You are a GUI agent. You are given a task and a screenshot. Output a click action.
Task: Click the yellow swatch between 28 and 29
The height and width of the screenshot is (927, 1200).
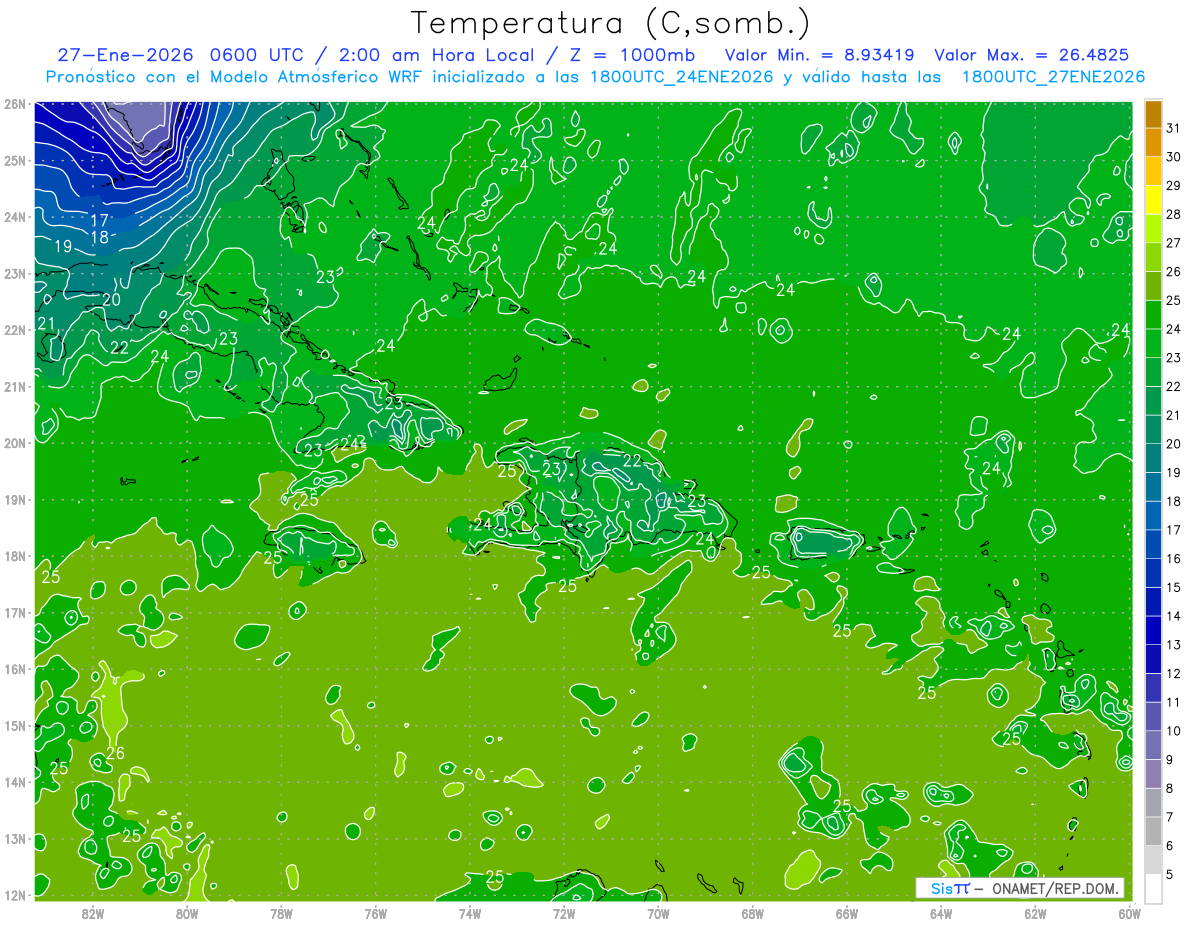point(1153,200)
